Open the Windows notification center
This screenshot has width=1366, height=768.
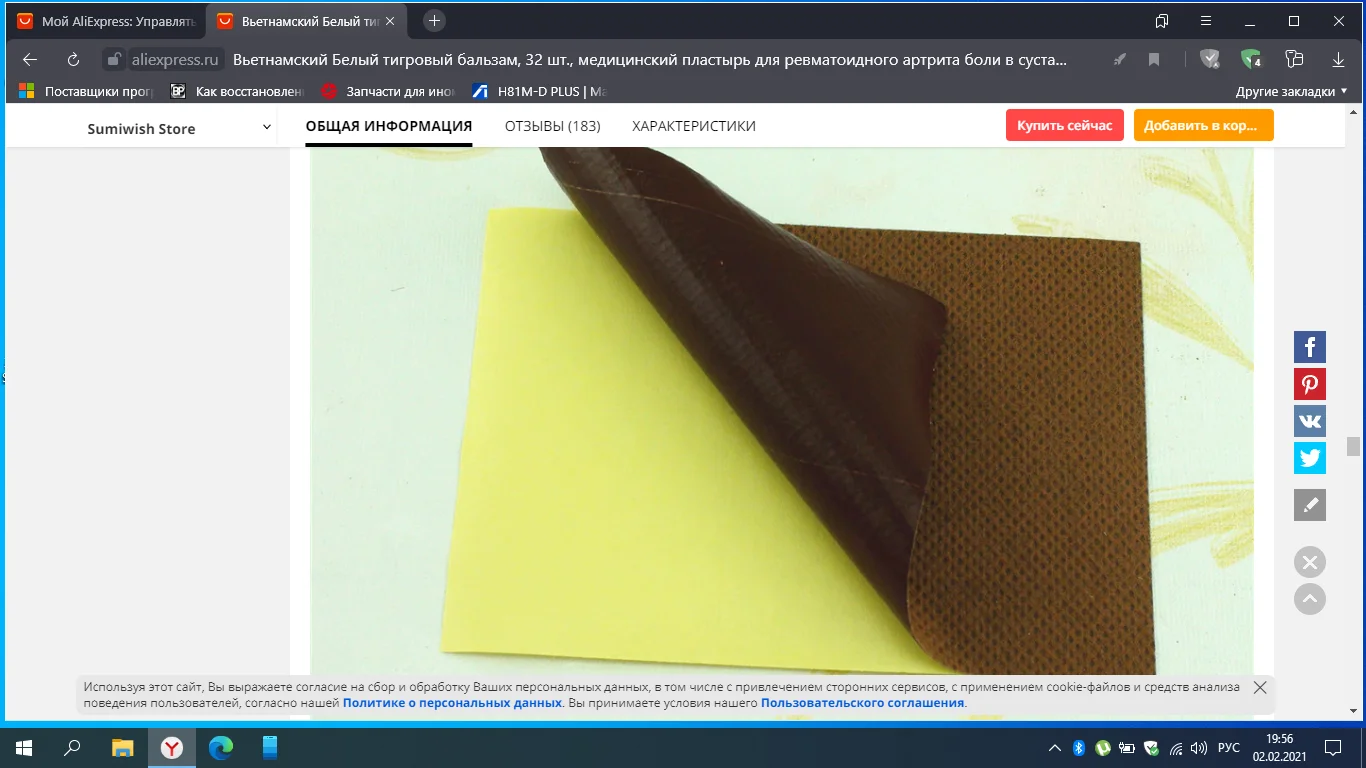1333,747
